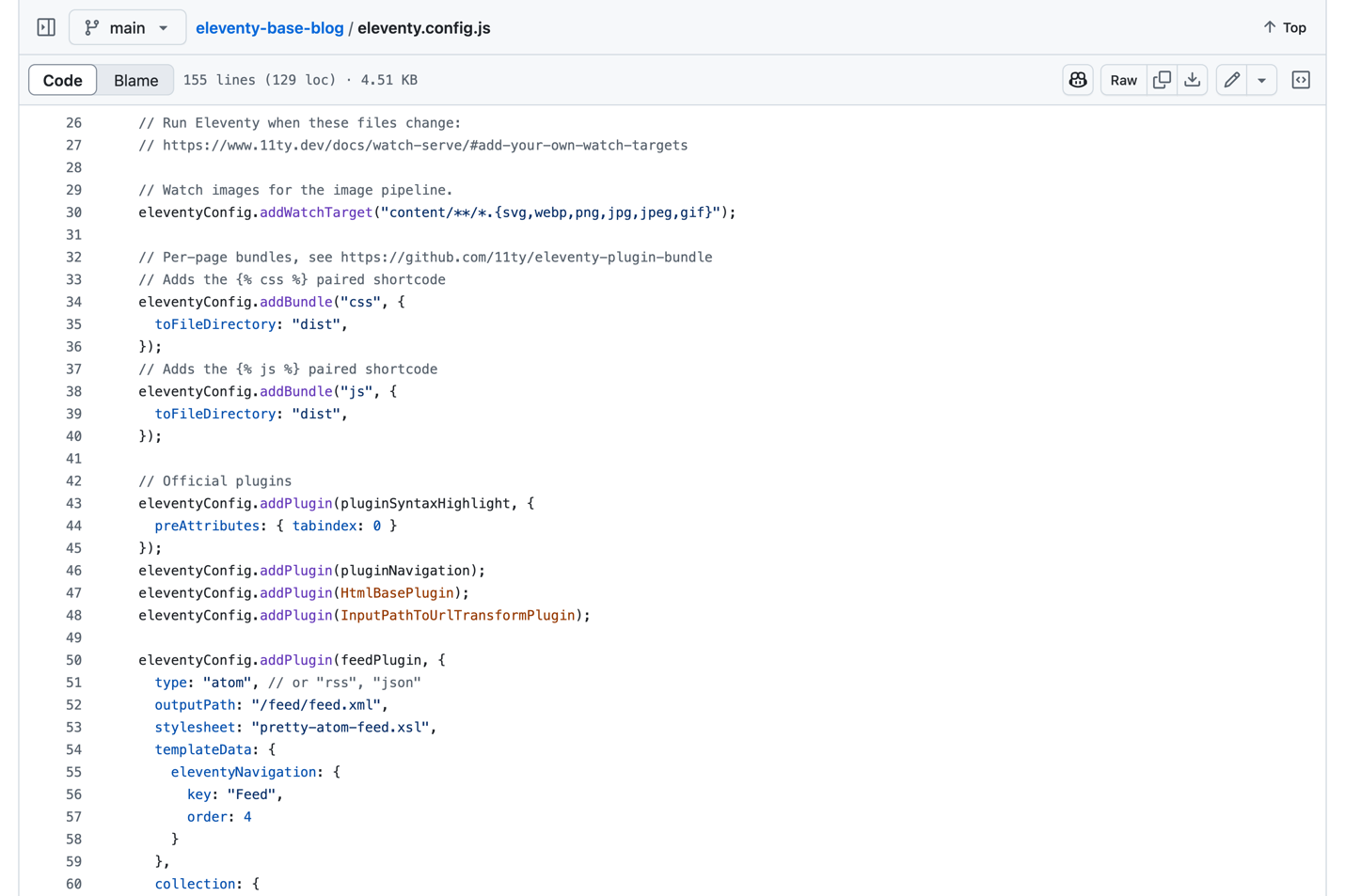The image size is (1345, 896).
Task: Click the eleventyNavigation property name
Action: 244,772
